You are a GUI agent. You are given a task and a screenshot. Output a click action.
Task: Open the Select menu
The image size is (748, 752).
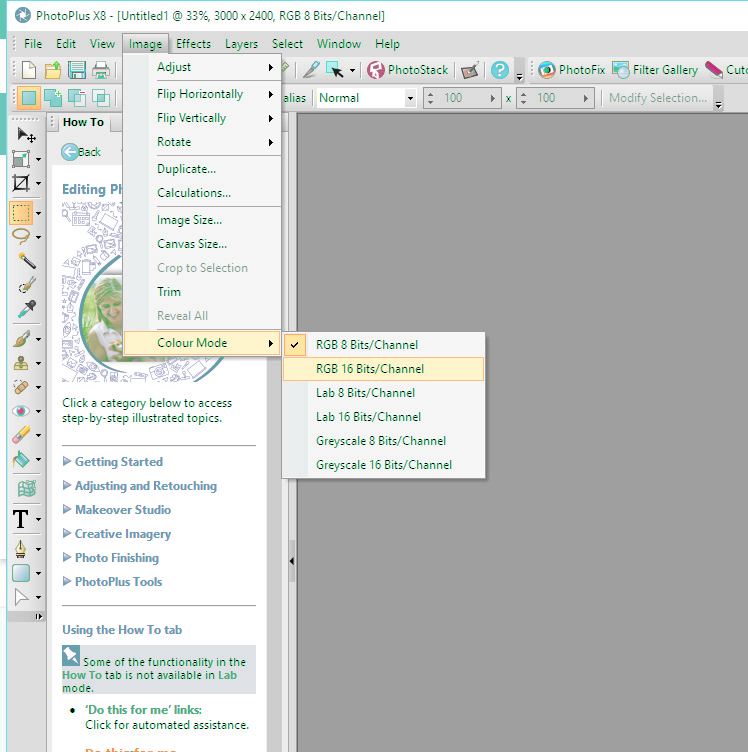(x=287, y=44)
